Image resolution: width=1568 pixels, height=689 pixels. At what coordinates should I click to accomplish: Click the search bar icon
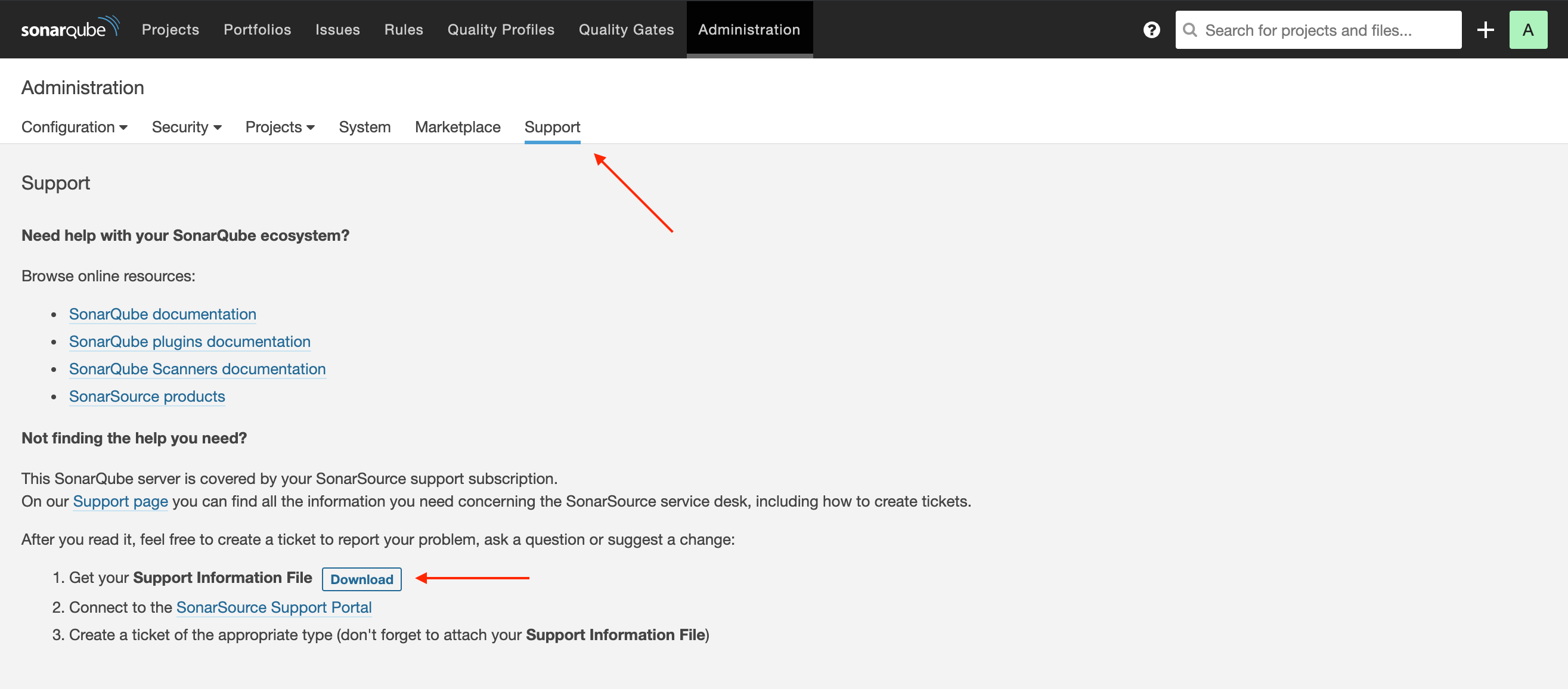[1192, 29]
